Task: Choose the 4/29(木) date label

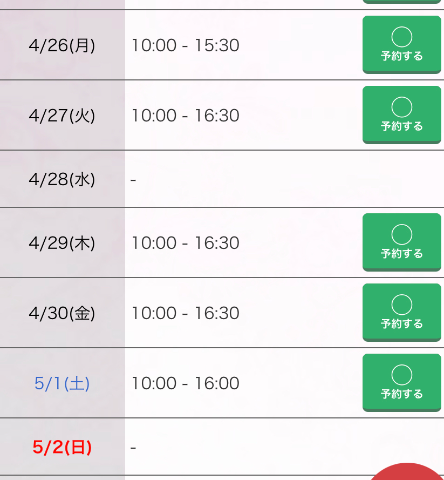Action: click(x=62, y=243)
